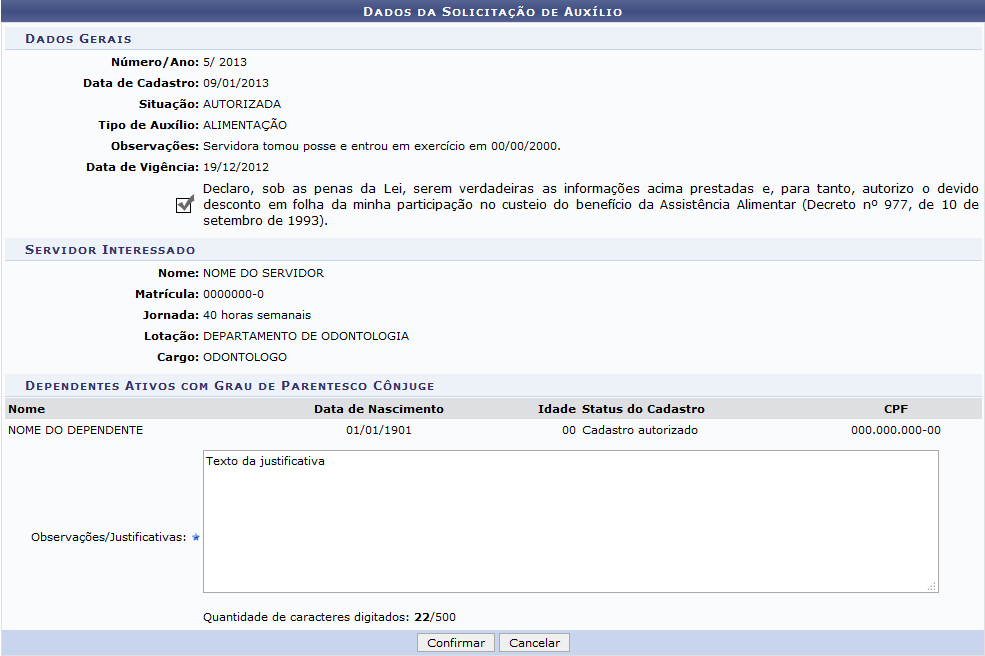
Task: Select the Nome column header
Action: pyautogui.click(x=27, y=409)
